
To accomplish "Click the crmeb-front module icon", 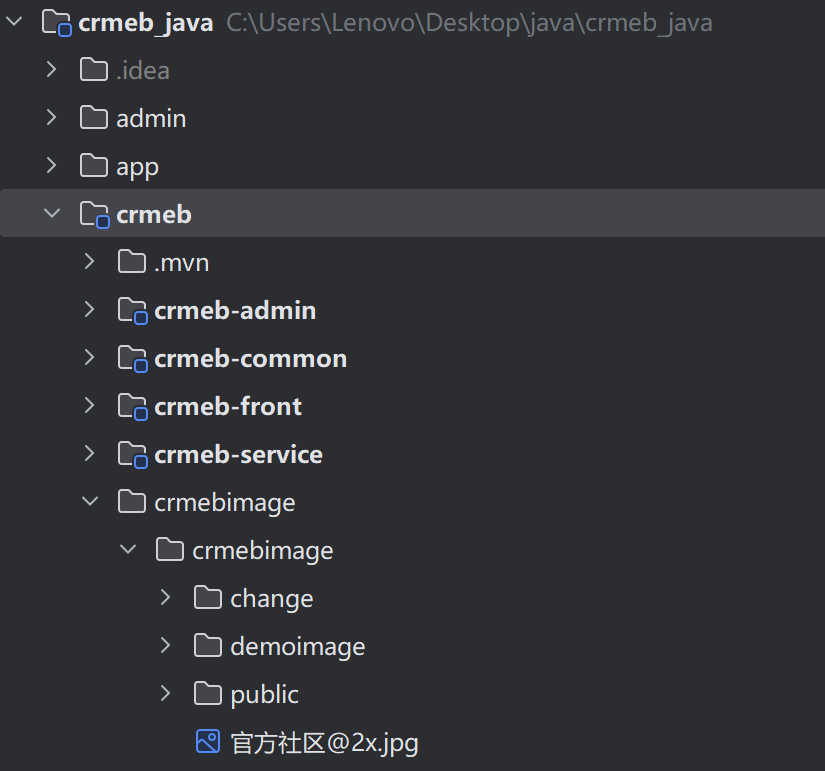I will (x=133, y=406).
